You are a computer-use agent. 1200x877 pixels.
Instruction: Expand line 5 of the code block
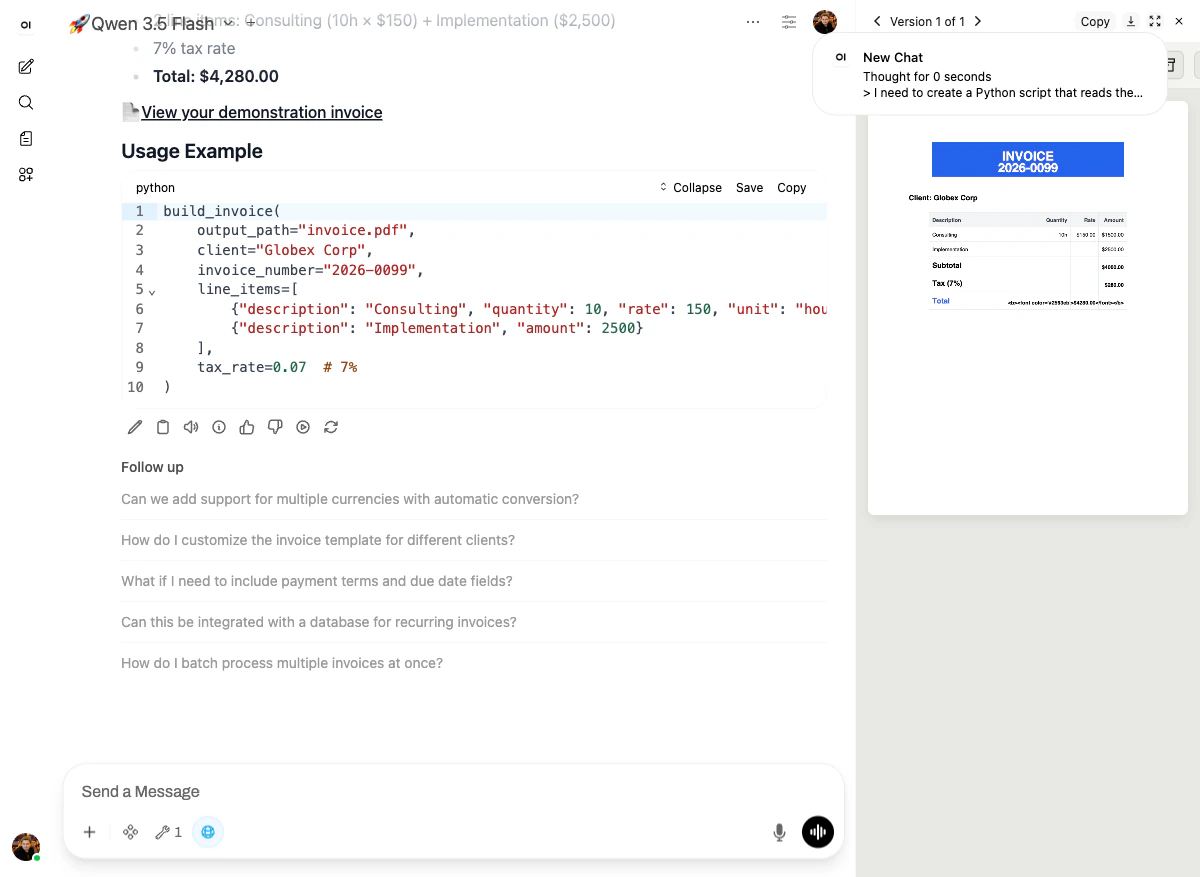coord(152,291)
